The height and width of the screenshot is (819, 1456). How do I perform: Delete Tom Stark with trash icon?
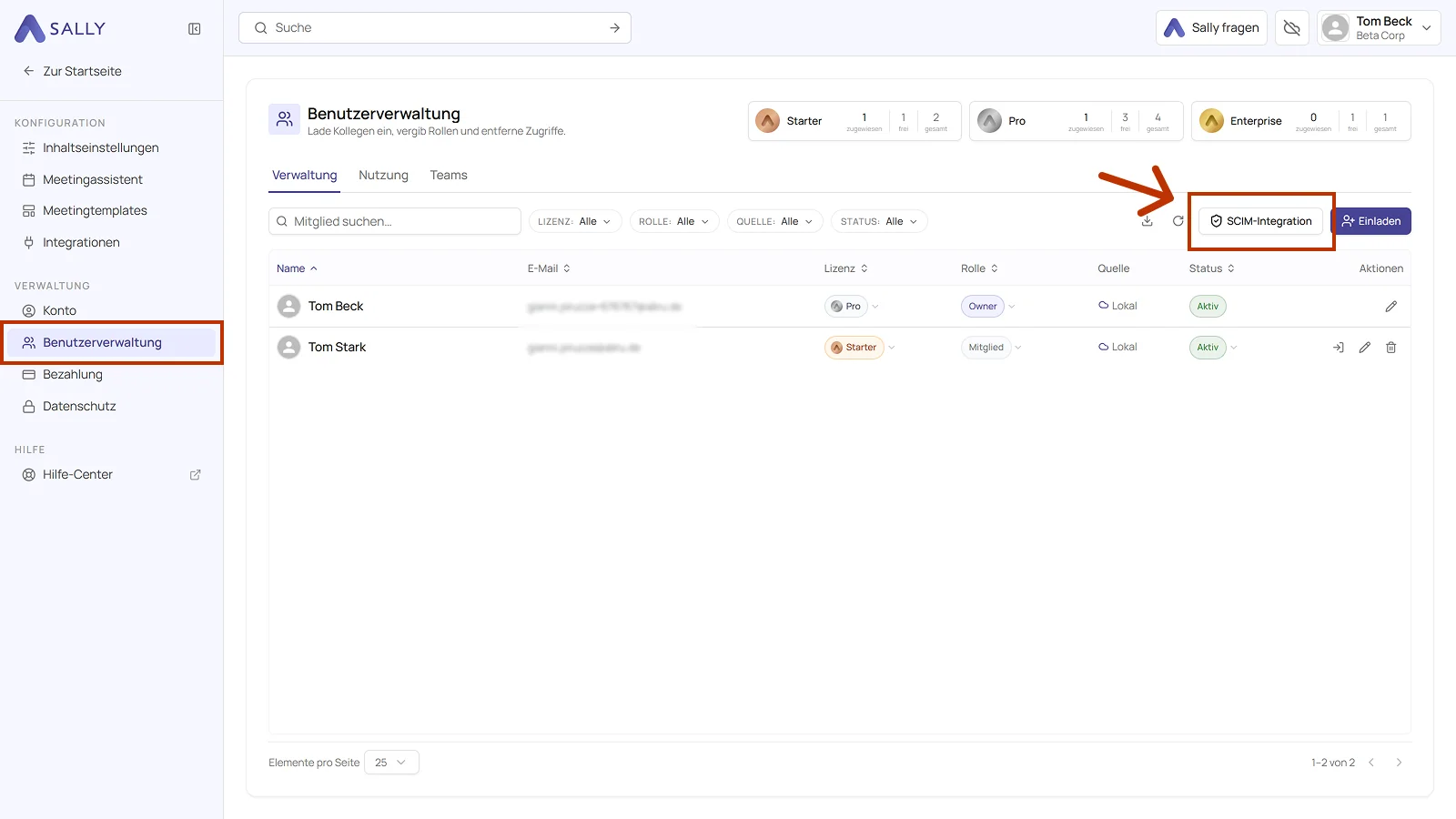point(1391,348)
